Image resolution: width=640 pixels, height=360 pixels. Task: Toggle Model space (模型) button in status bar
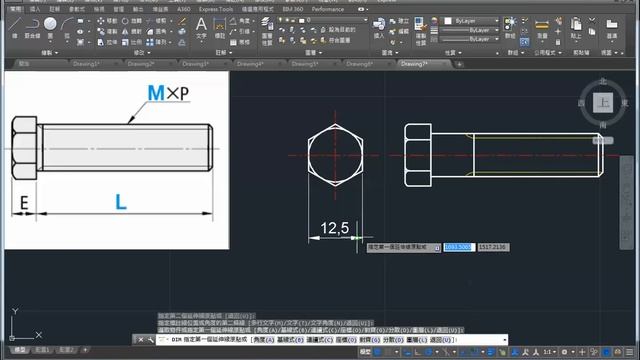coord(365,351)
